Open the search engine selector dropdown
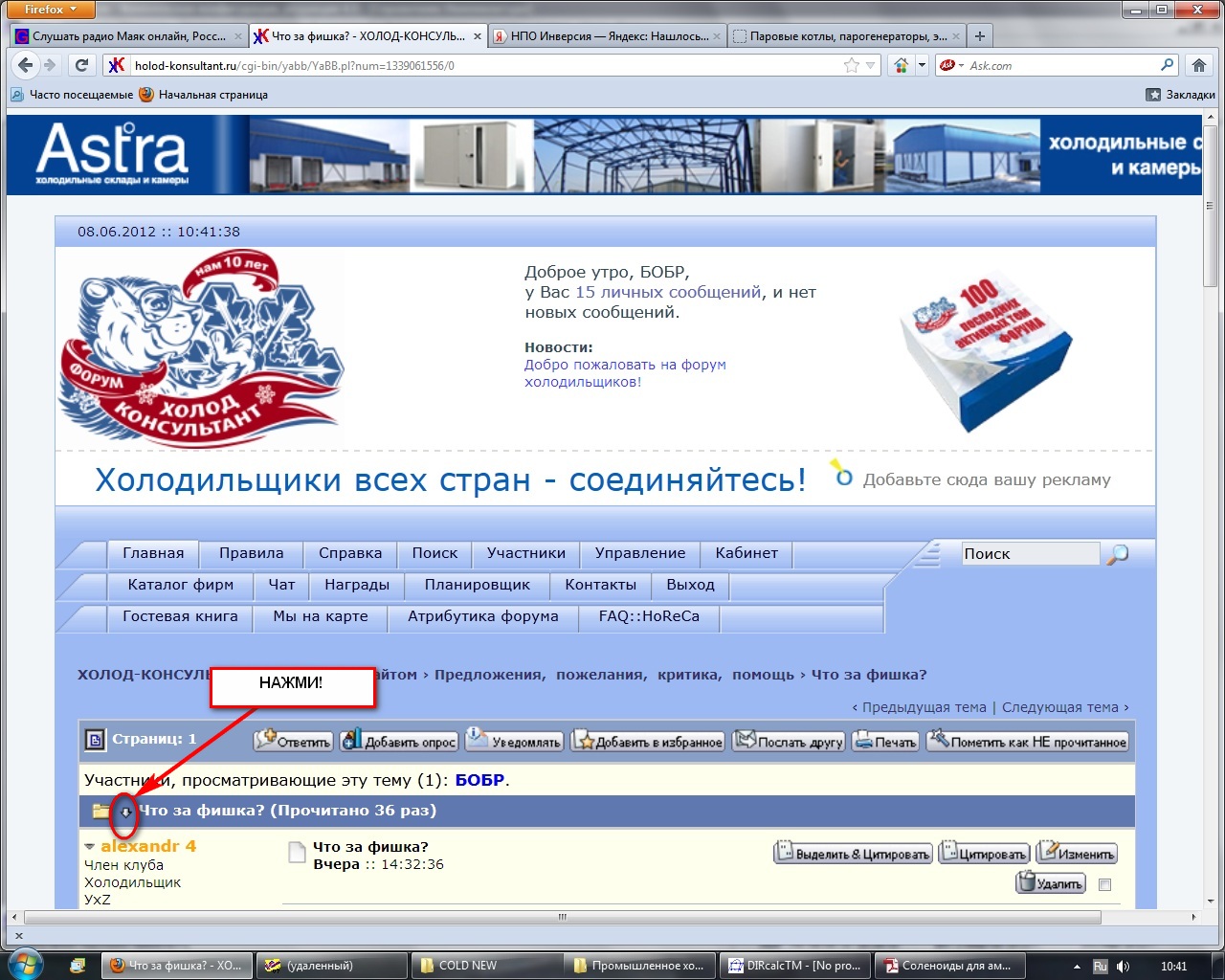1225x980 pixels. pyautogui.click(x=952, y=65)
